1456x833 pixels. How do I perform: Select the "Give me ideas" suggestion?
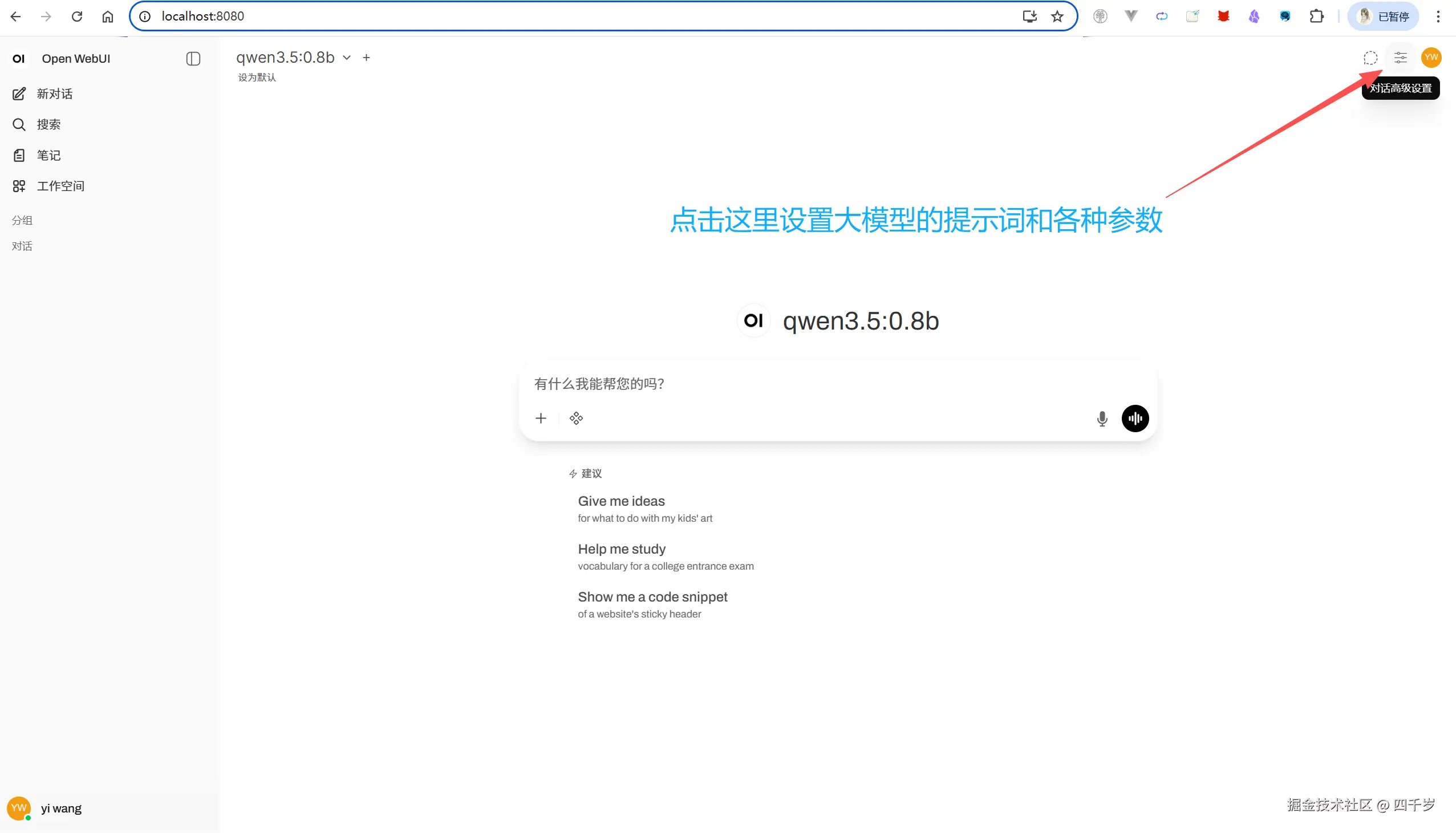(621, 501)
